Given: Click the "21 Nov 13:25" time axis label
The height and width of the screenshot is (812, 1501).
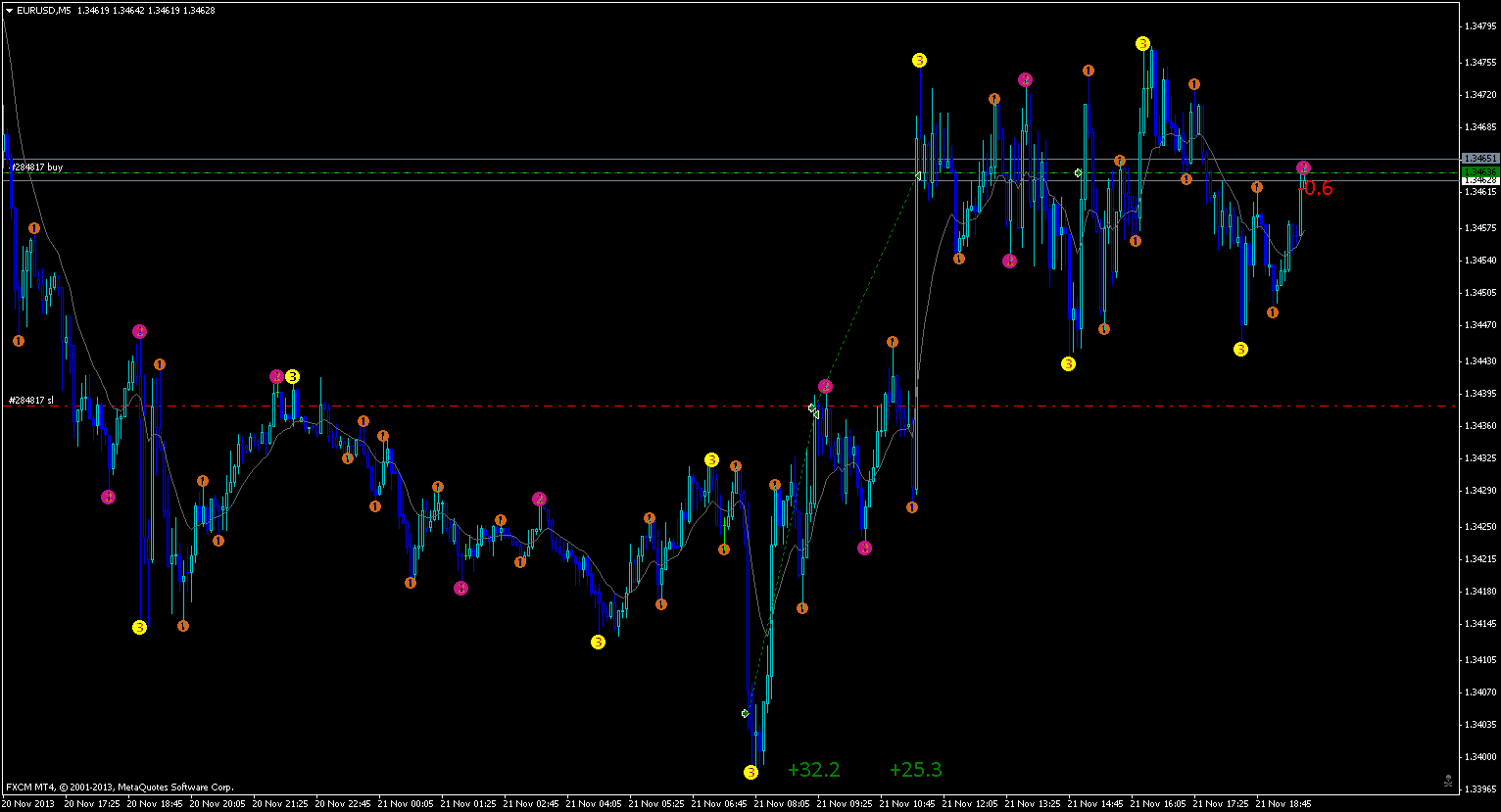Looking at the screenshot, I should point(1033,804).
